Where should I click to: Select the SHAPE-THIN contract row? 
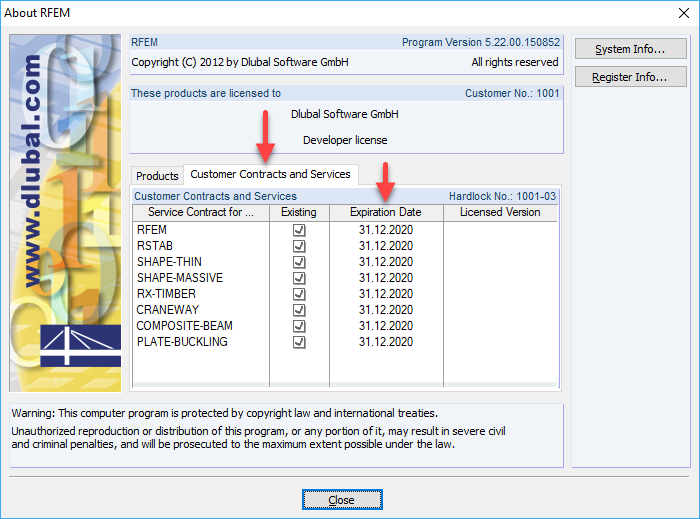(x=345, y=262)
